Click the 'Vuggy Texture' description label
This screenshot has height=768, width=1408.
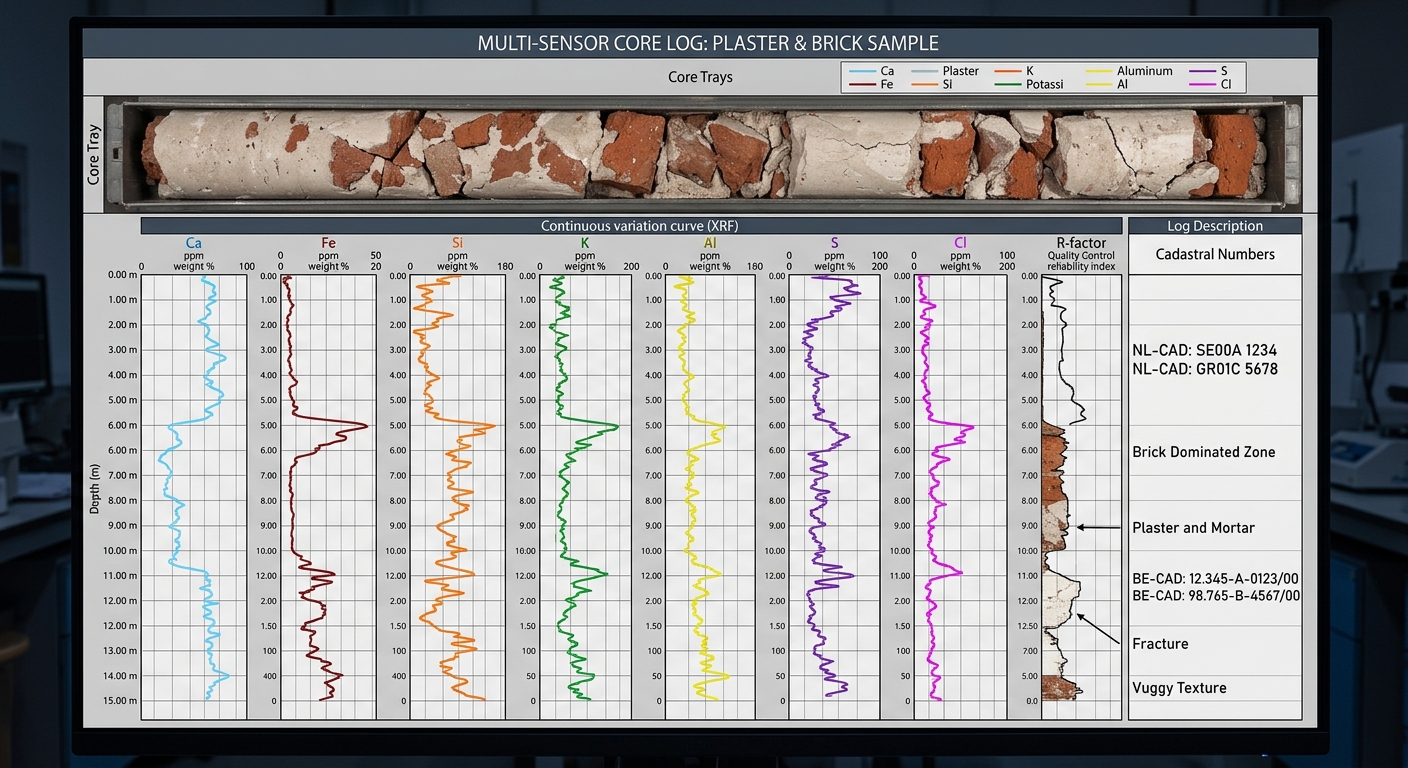coord(1179,688)
